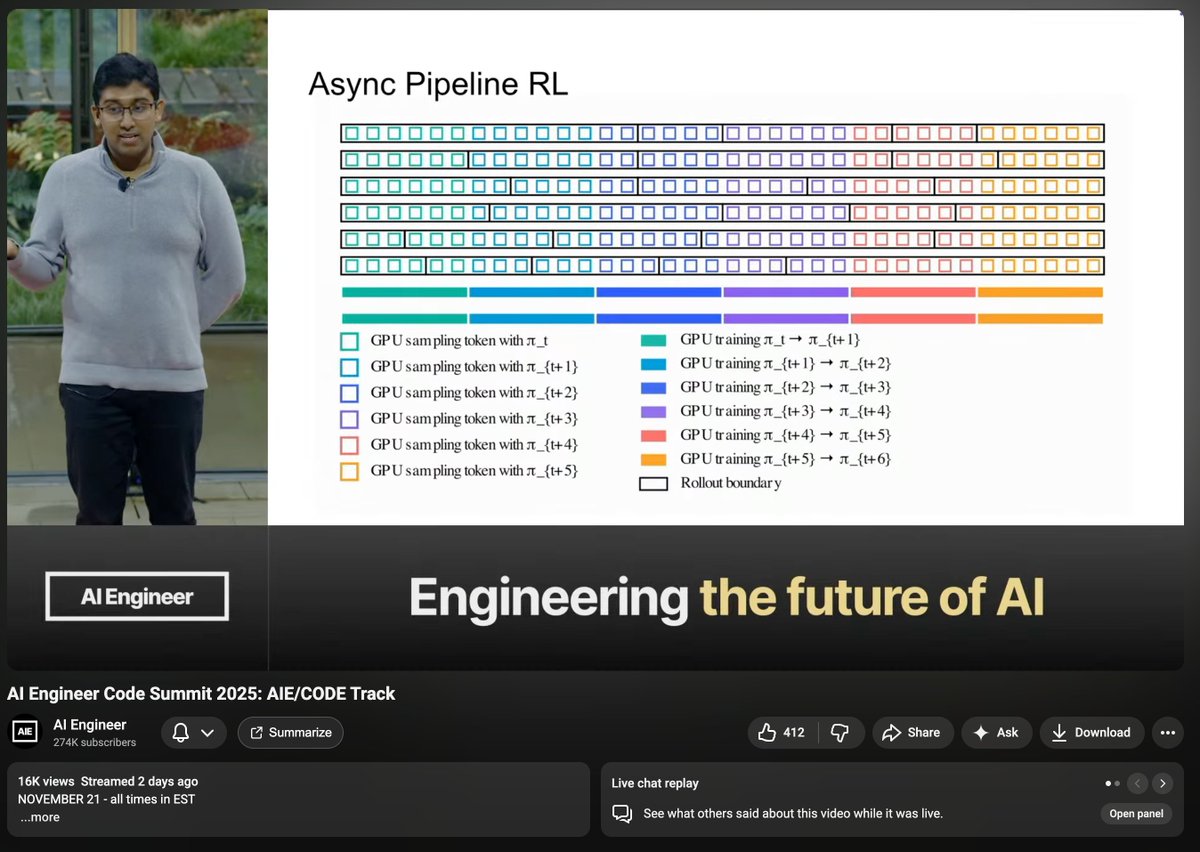Click the Ask sparkle icon
Viewport: 1200px width, 852px height.
click(983, 732)
